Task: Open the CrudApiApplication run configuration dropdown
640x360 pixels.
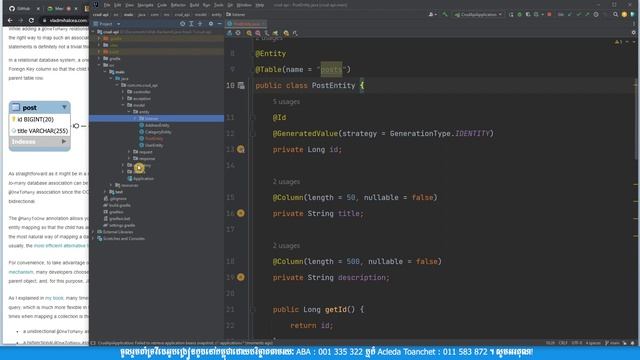Action: click(x=478, y=15)
